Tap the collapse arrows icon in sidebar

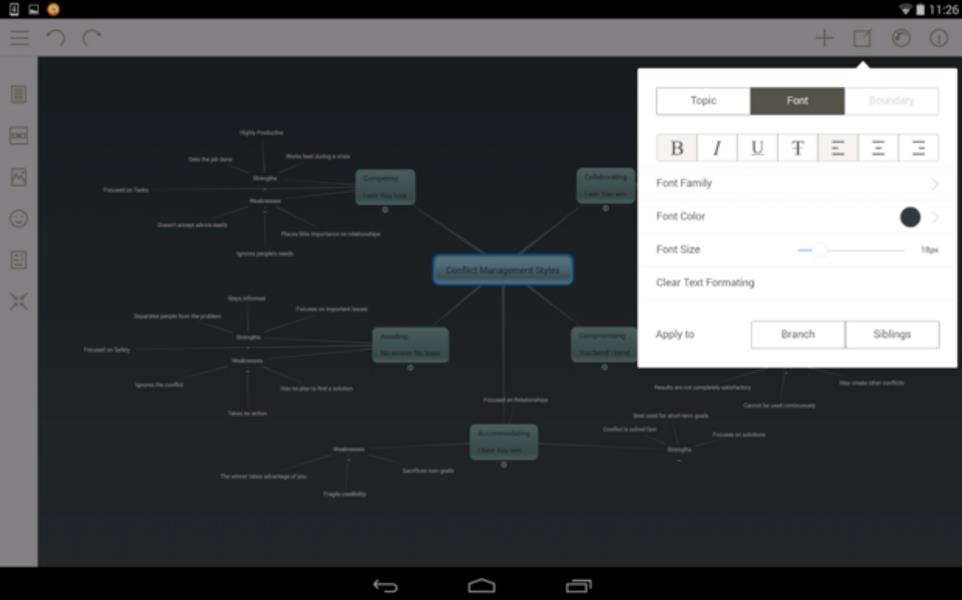[x=19, y=301]
